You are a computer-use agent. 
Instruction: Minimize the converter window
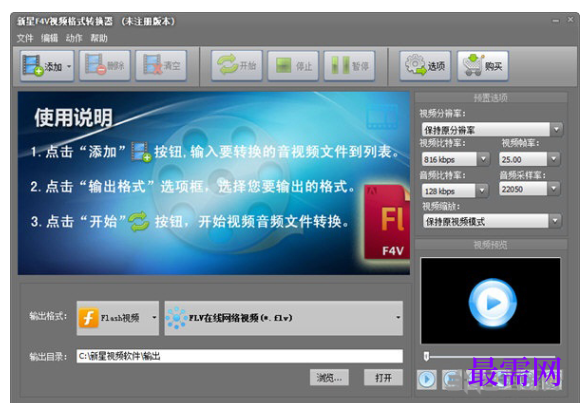[x=556, y=21]
